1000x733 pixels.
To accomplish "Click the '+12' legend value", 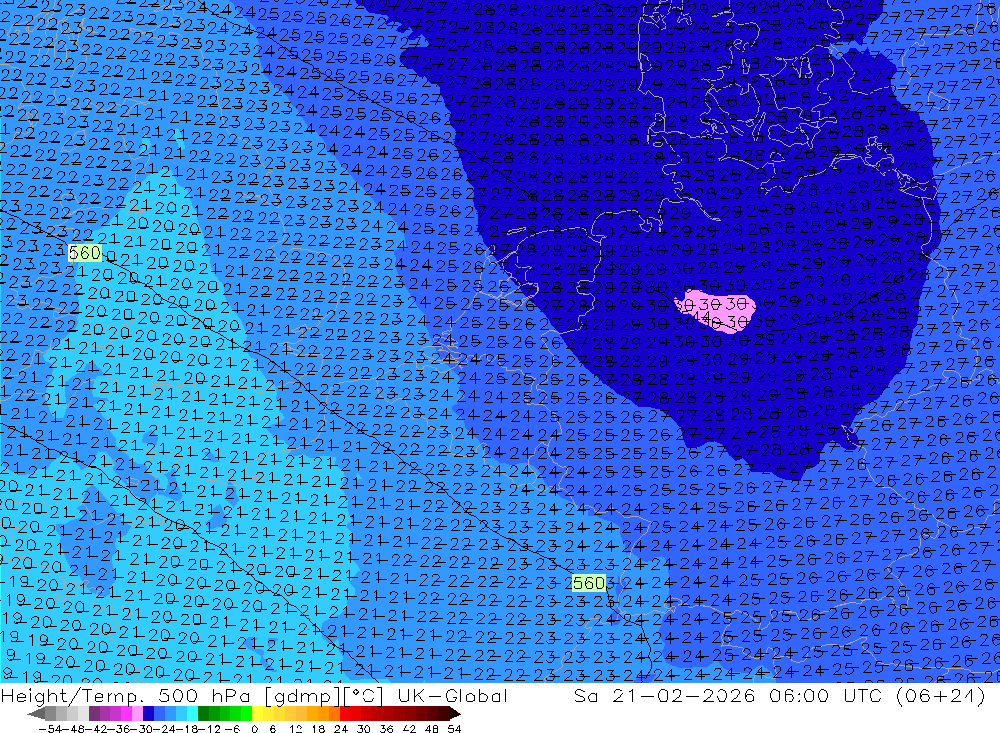I will (x=296, y=729).
